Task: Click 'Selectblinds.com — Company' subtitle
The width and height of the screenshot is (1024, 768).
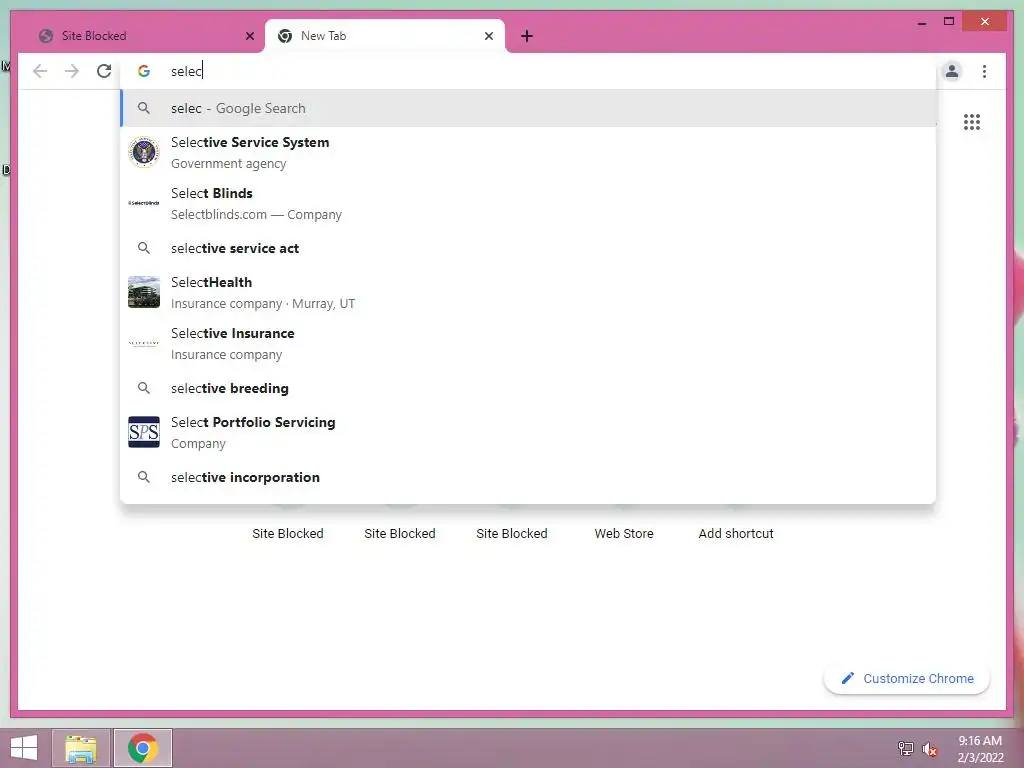Action: click(256, 214)
